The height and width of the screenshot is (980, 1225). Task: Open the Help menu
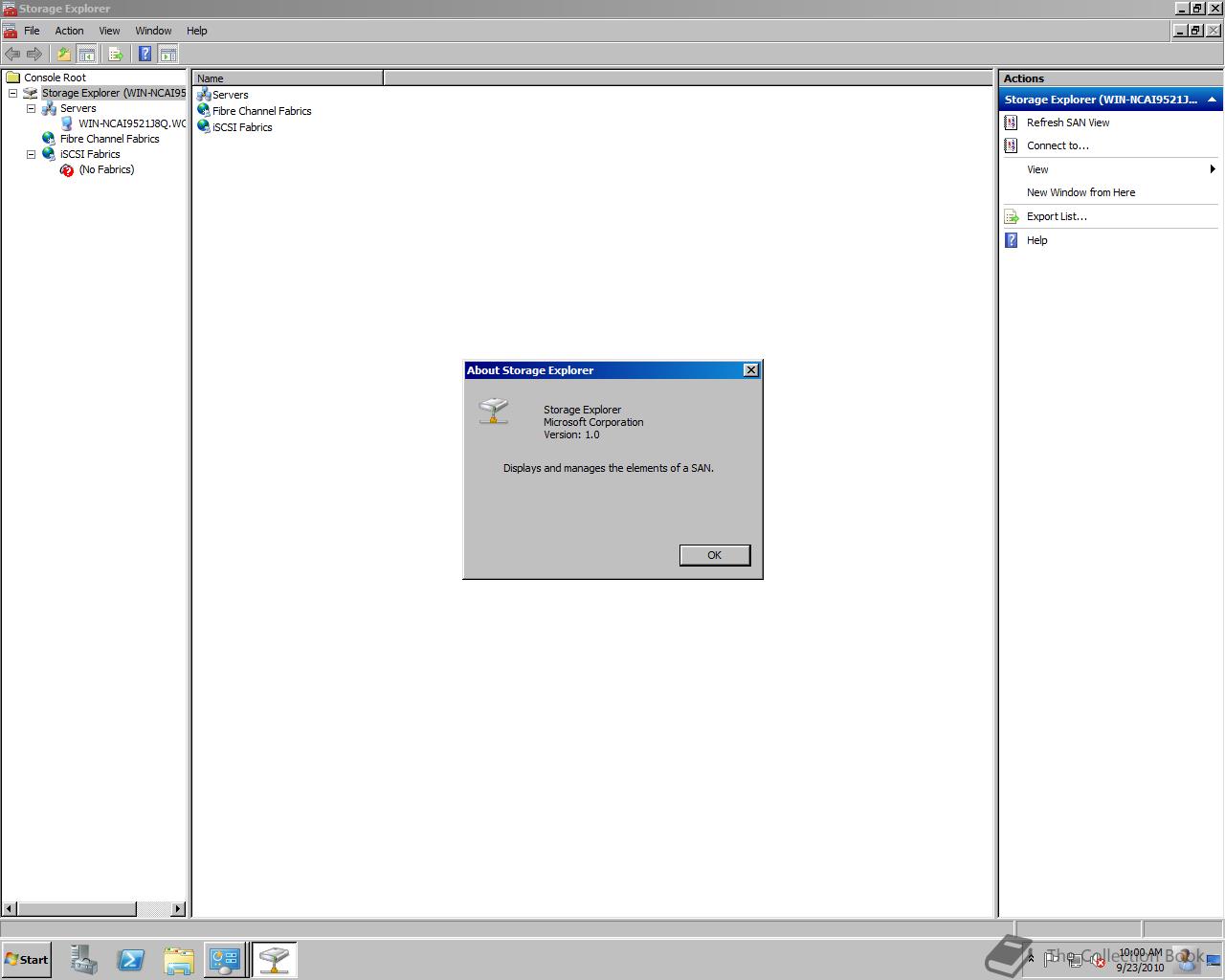click(196, 31)
